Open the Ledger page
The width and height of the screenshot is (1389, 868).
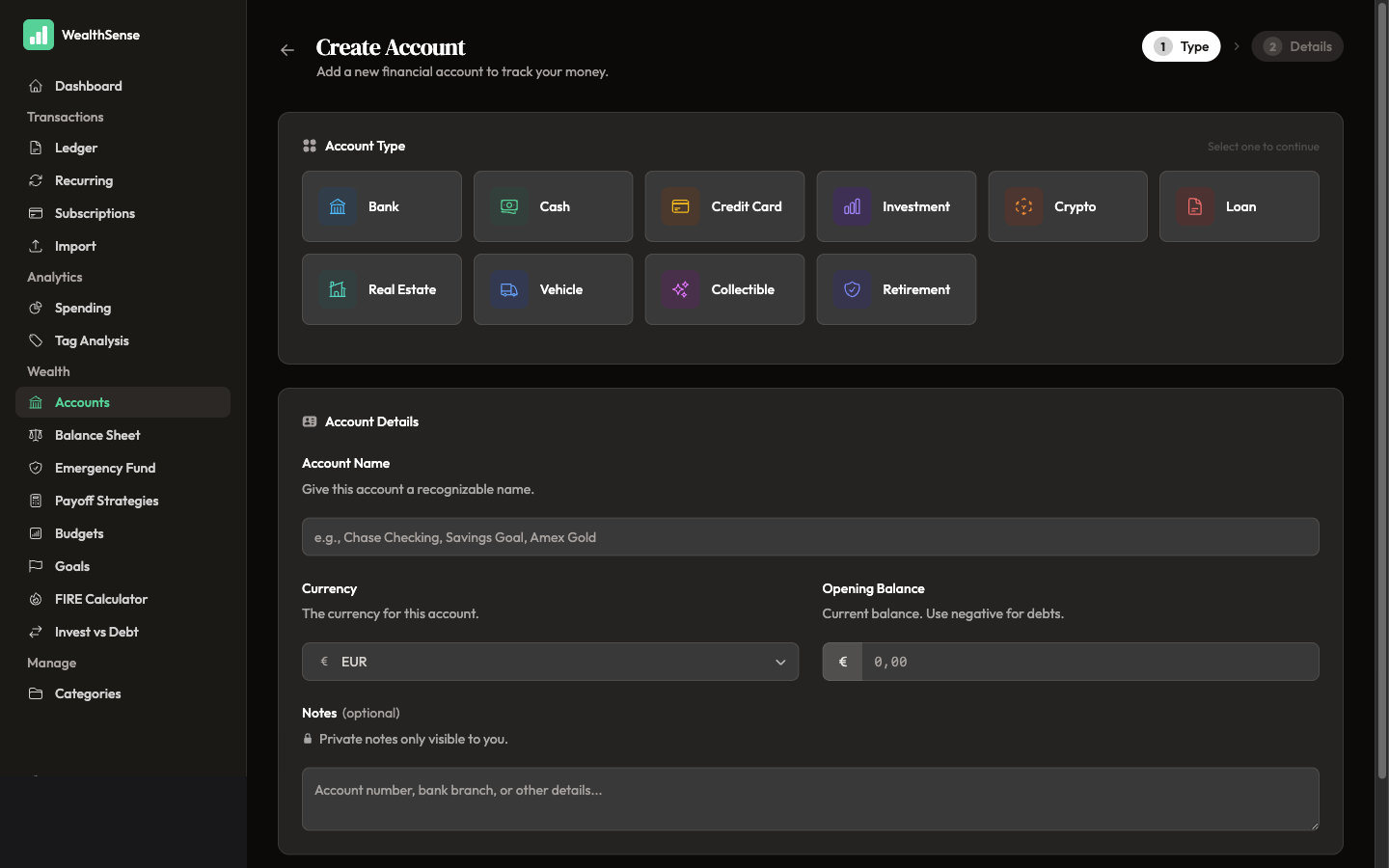pos(123,148)
